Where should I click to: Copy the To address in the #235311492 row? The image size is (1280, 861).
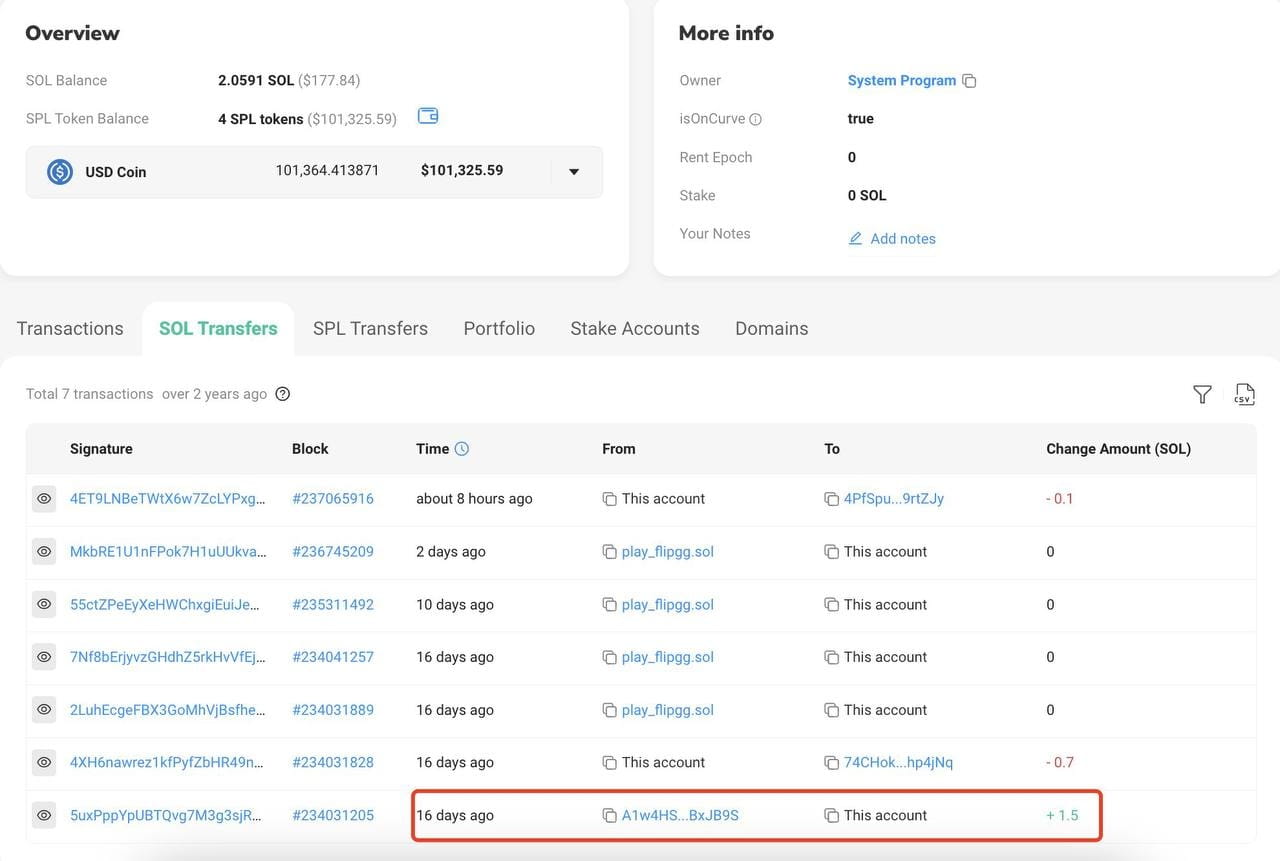click(831, 605)
